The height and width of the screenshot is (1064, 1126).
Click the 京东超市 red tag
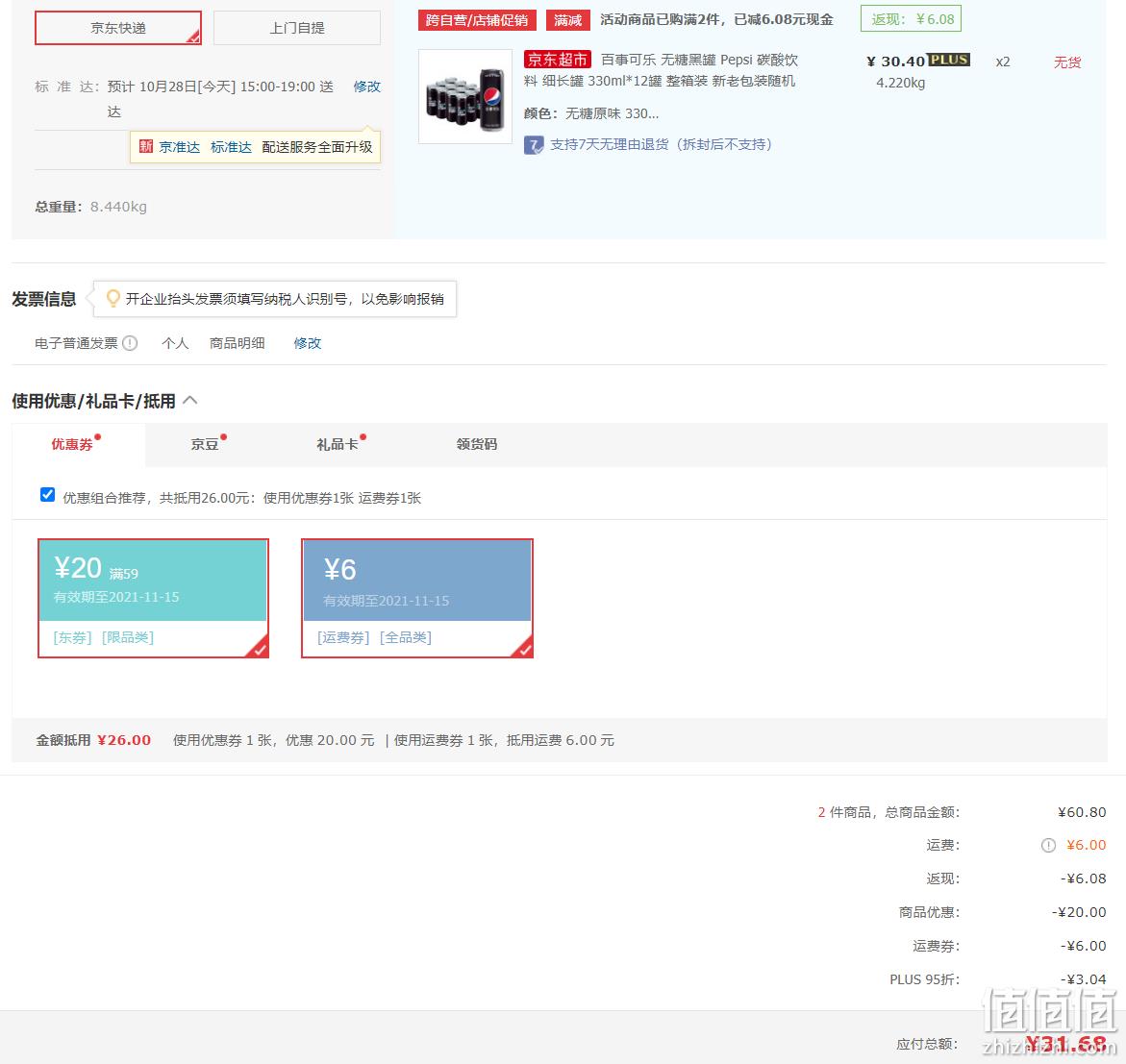pyautogui.click(x=558, y=60)
